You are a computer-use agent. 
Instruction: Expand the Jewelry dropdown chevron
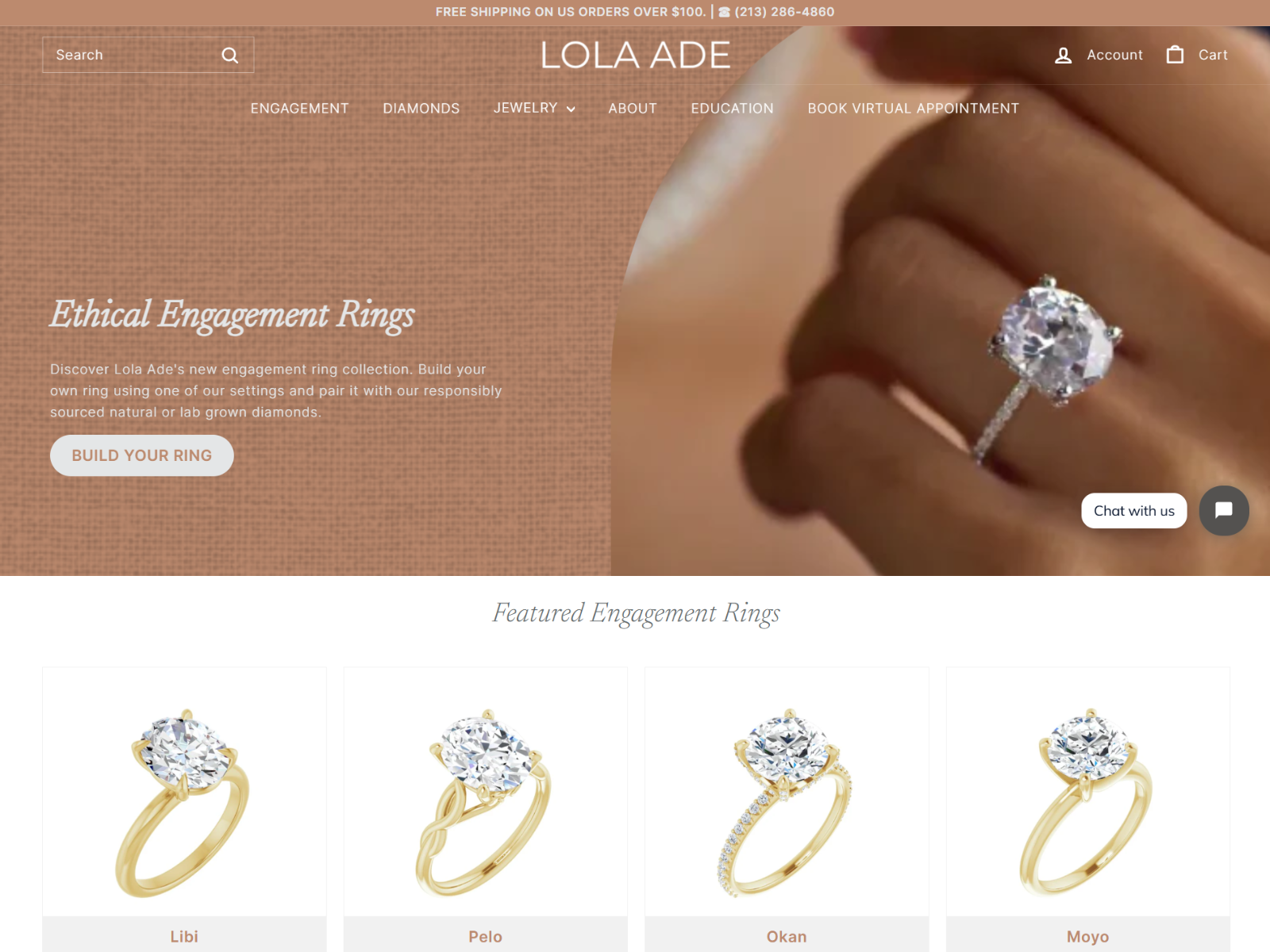point(571,109)
